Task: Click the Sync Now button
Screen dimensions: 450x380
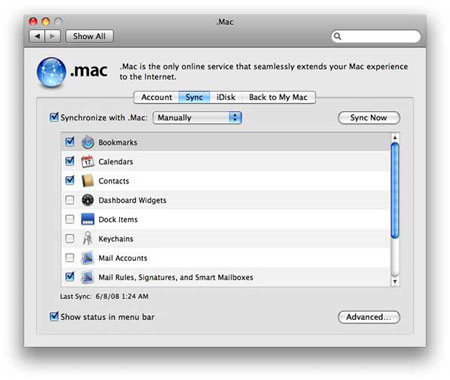Action: coord(369,118)
